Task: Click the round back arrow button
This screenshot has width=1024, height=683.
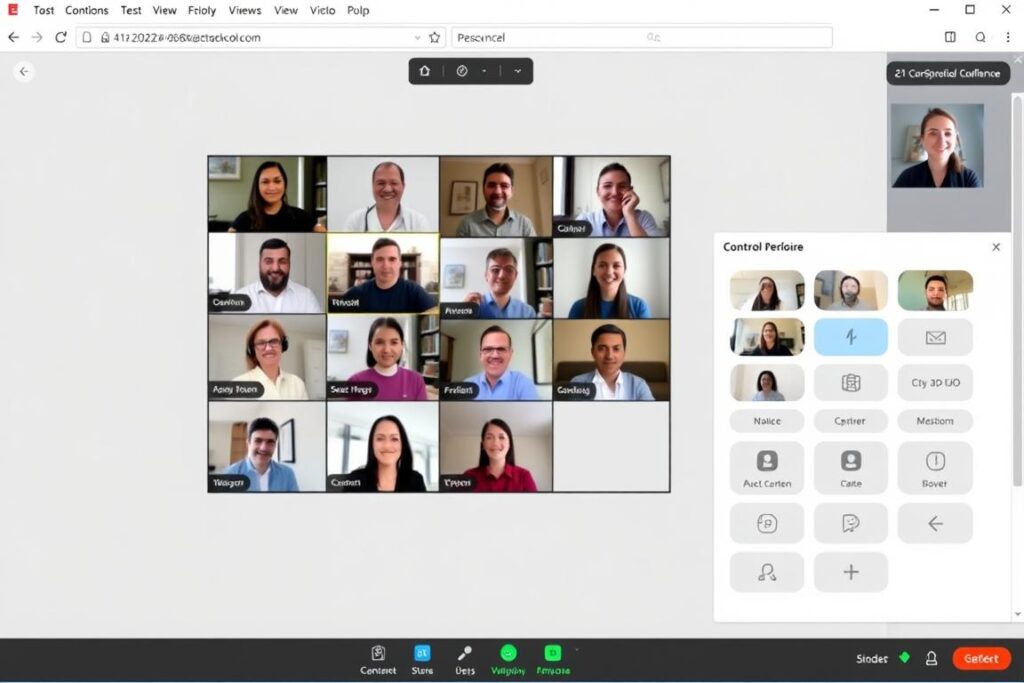Action: point(24,71)
